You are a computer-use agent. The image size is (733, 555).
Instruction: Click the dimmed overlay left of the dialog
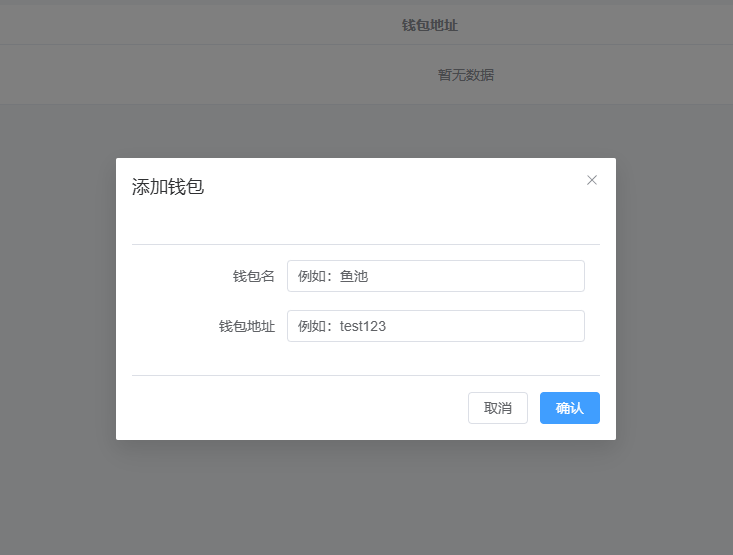coord(57,300)
